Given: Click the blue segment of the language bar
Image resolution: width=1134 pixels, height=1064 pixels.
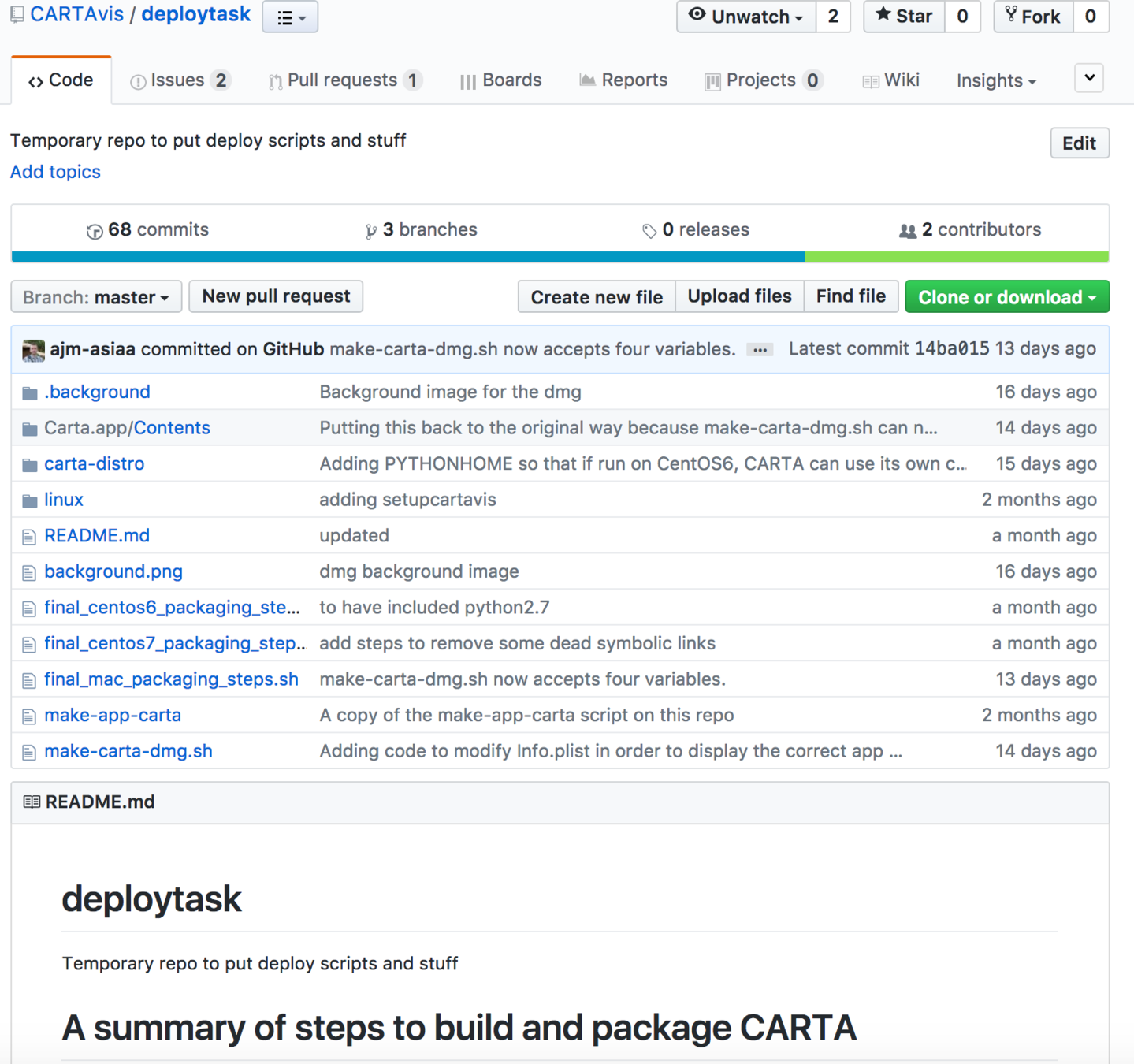Looking at the screenshot, I should 408,257.
